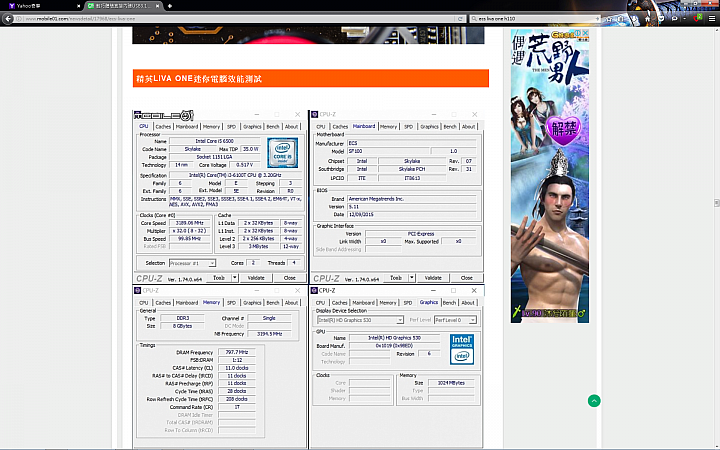Click the 12/09/2015 BIOS date value

click(x=411, y=215)
